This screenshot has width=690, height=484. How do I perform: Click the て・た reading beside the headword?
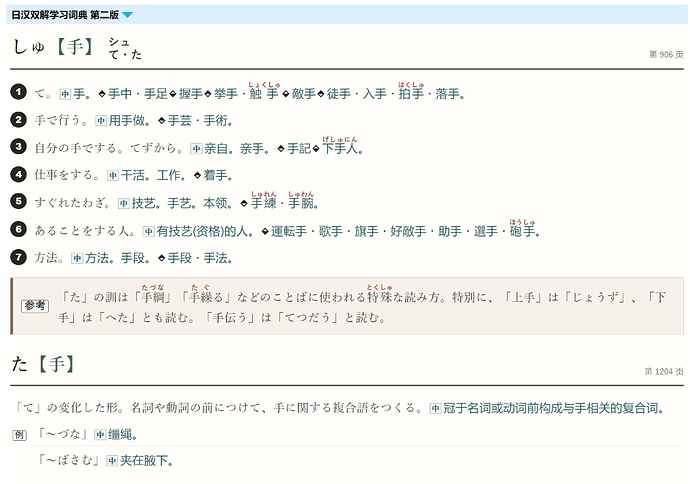(x=125, y=55)
